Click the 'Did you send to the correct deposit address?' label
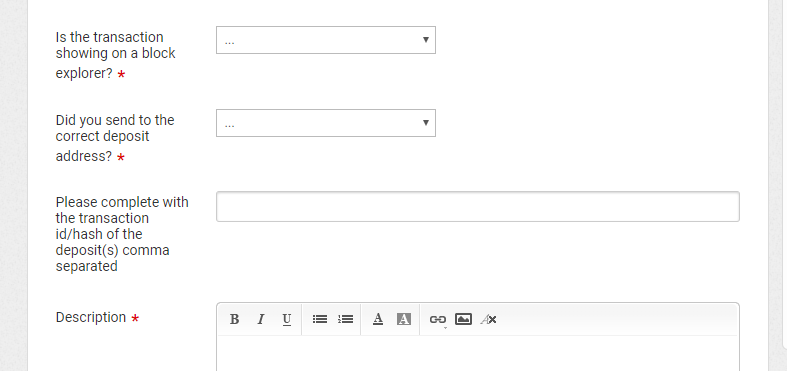 [x=115, y=138]
